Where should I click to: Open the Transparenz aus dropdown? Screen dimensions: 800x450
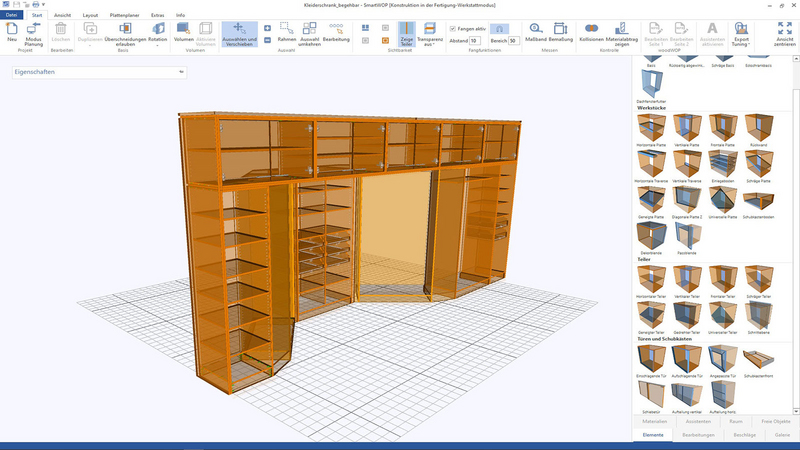click(430, 34)
